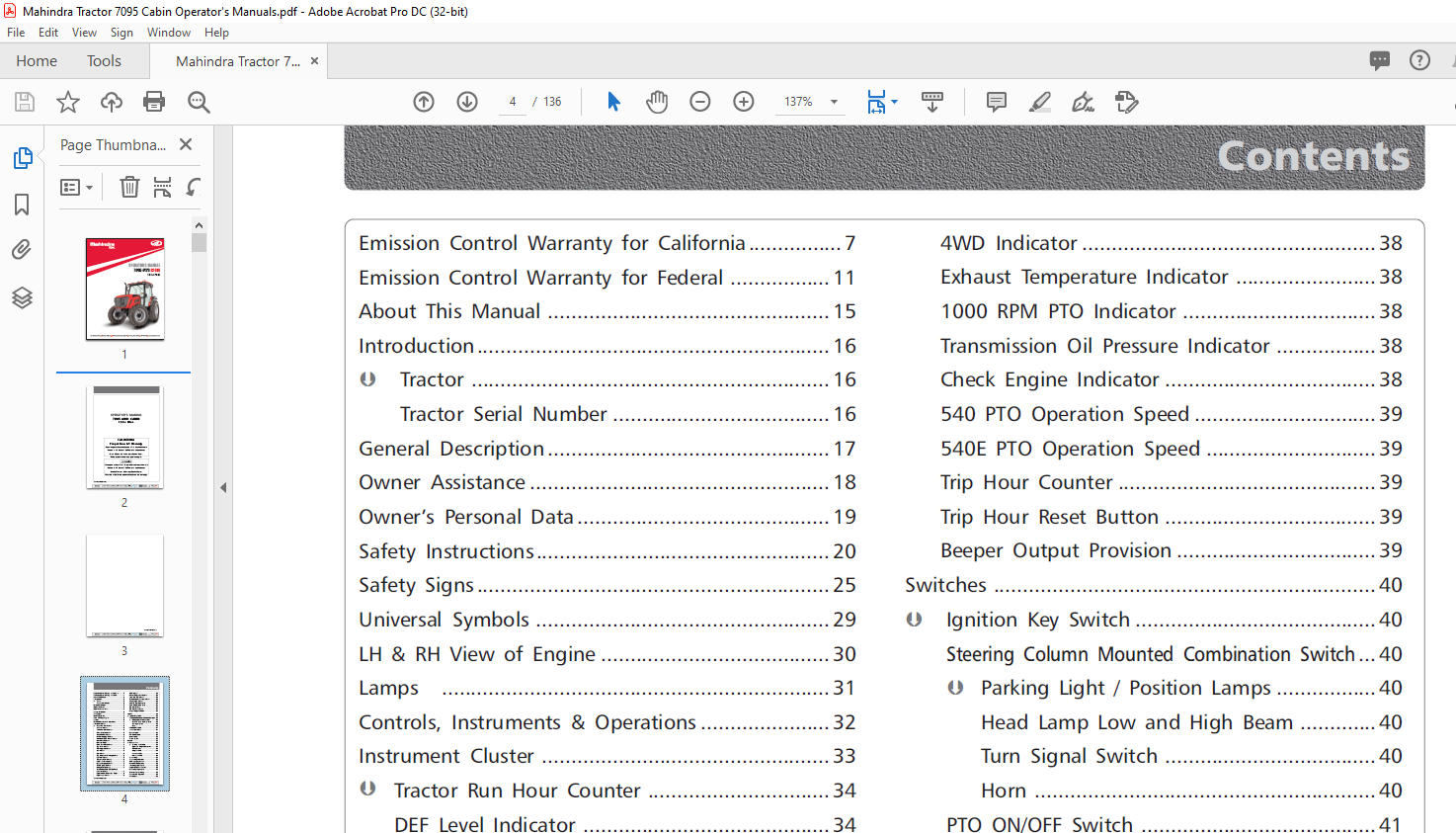The height and width of the screenshot is (833, 1456).
Task: Click the upload to cloud icon
Action: coord(112,102)
